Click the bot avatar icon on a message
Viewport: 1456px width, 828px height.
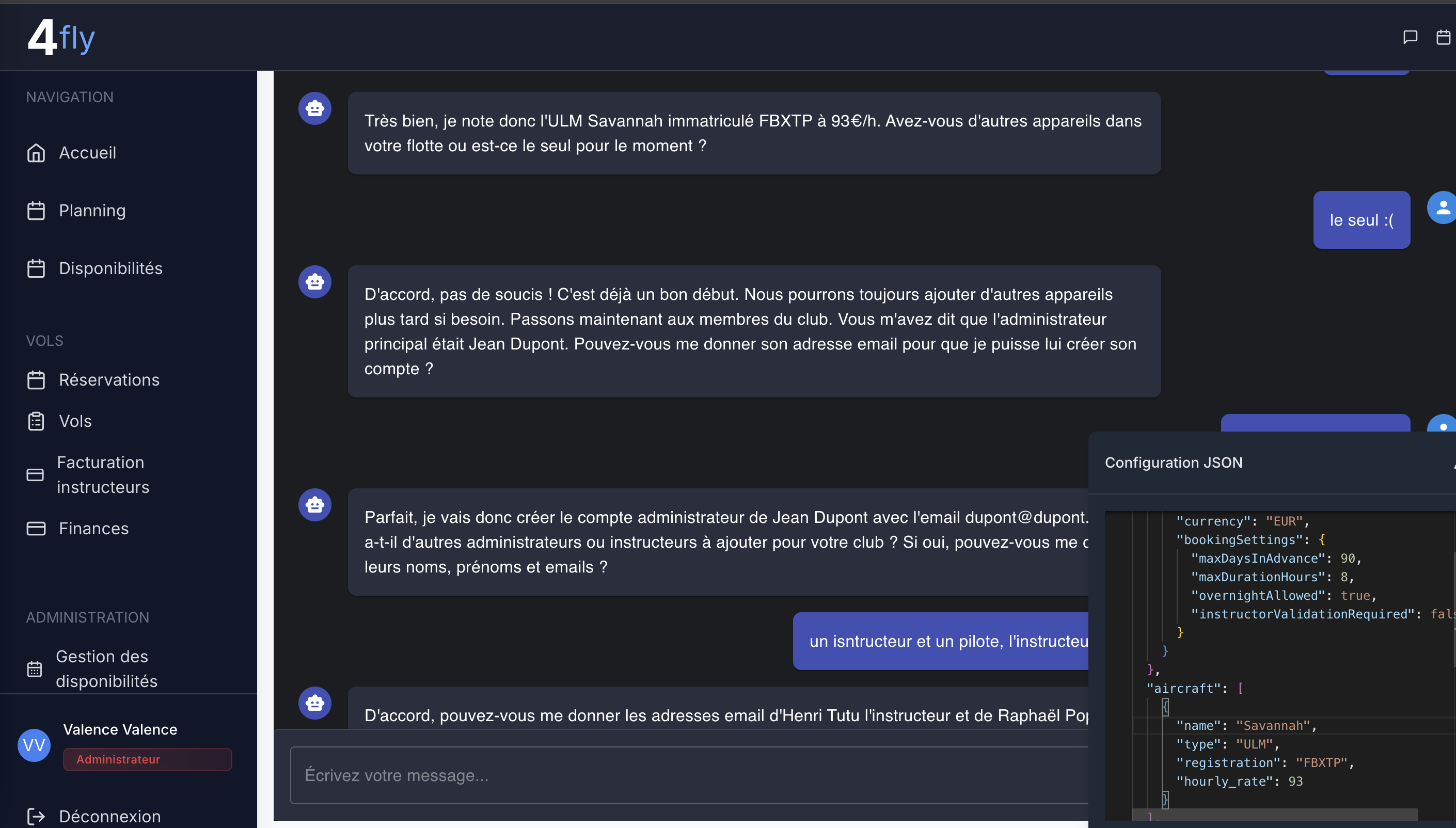coord(314,108)
